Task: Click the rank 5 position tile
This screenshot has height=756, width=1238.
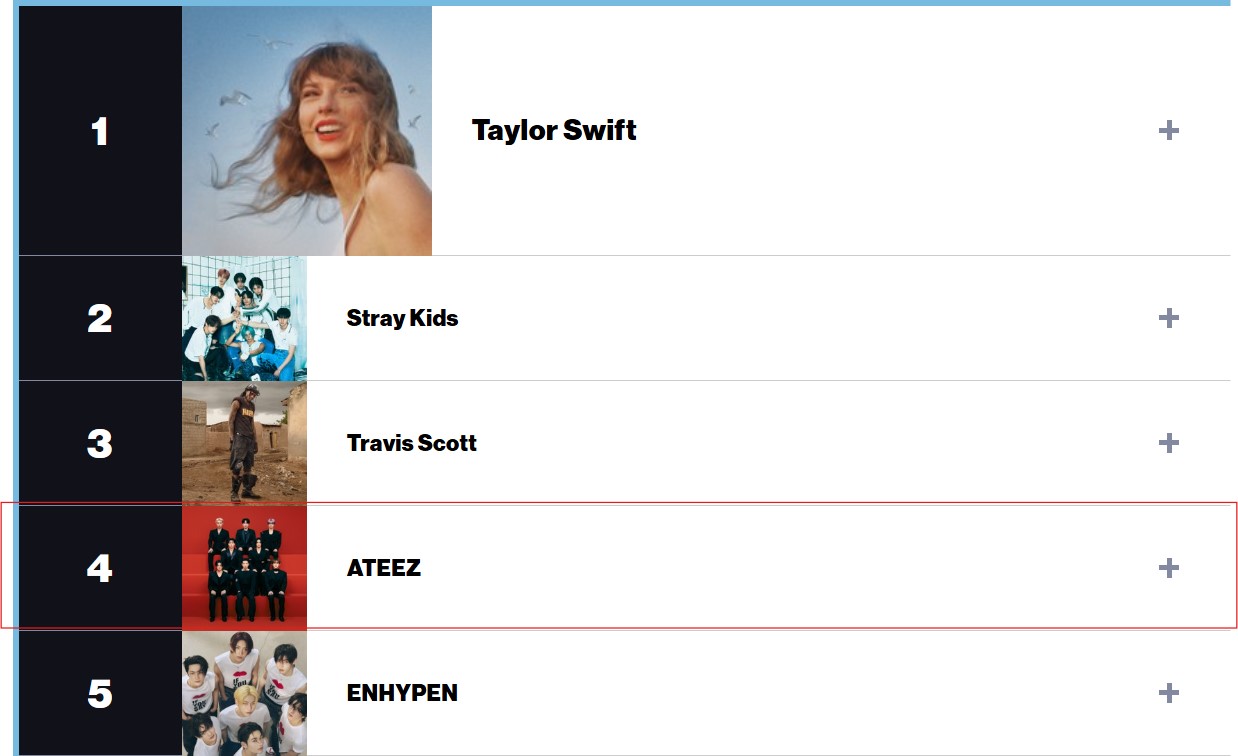Action: click(100, 693)
